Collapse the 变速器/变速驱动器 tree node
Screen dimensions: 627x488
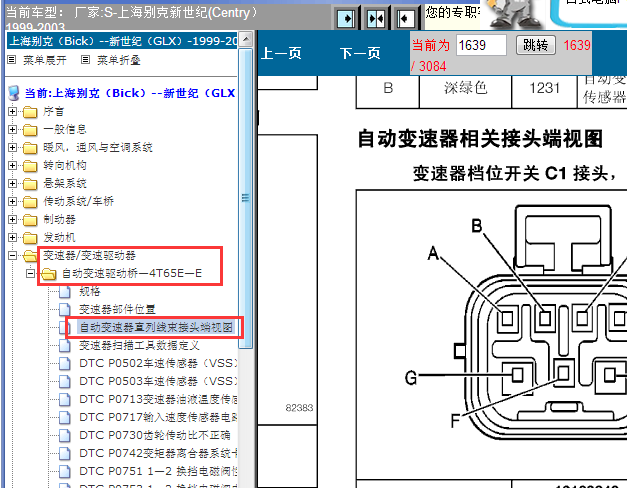click(x=12, y=256)
